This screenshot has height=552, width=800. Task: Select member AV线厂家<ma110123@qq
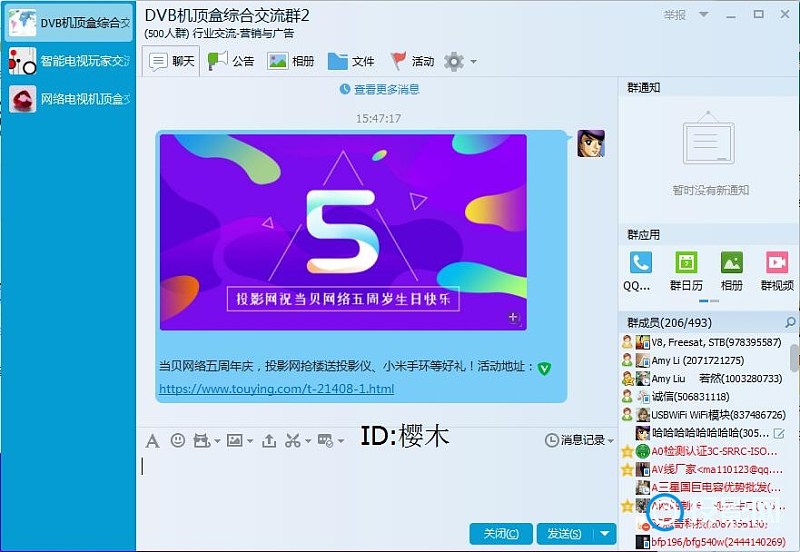[x=704, y=469]
